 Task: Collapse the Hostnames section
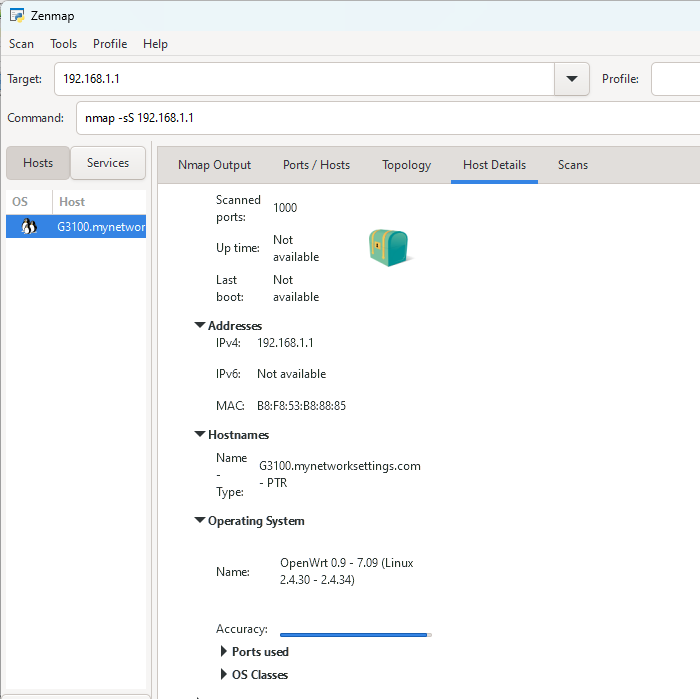(x=200, y=434)
